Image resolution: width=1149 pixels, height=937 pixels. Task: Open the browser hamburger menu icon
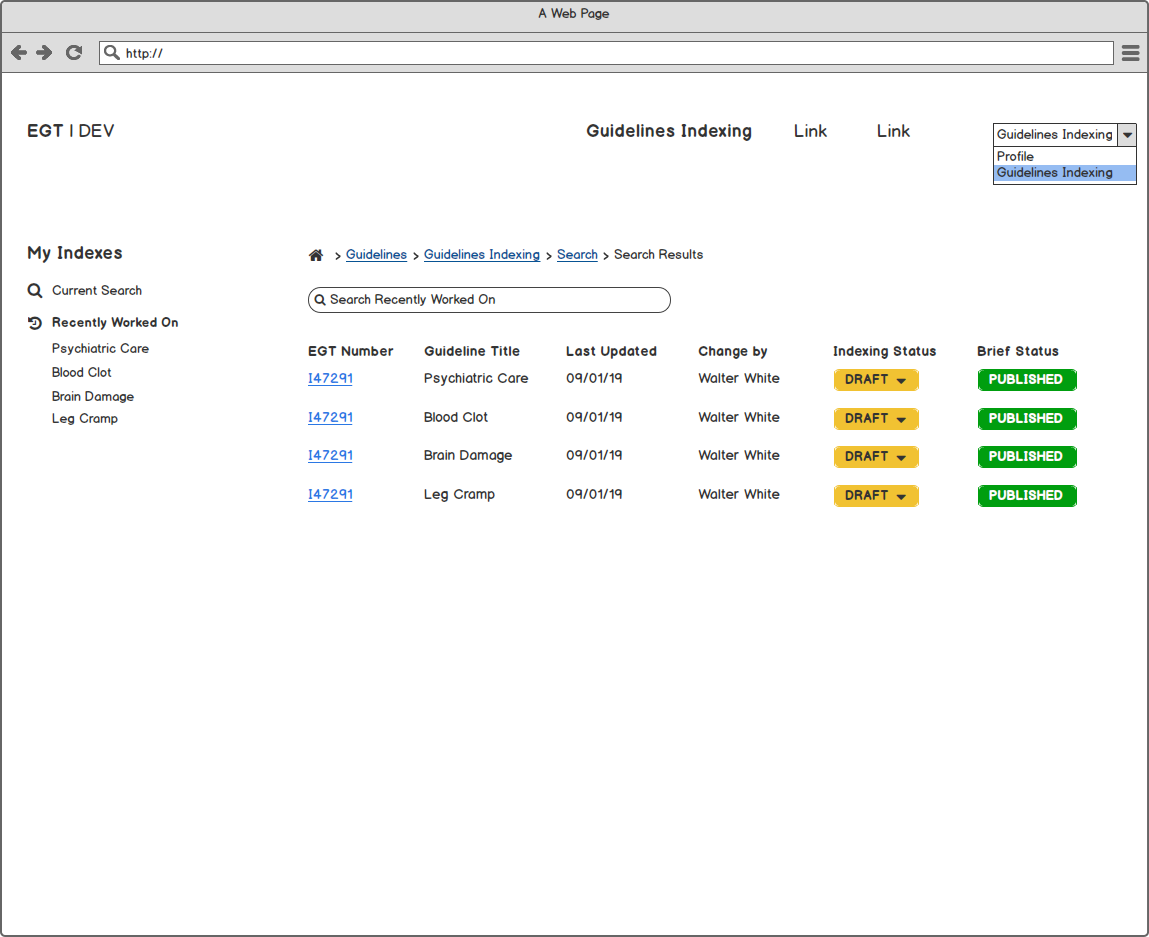point(1130,53)
